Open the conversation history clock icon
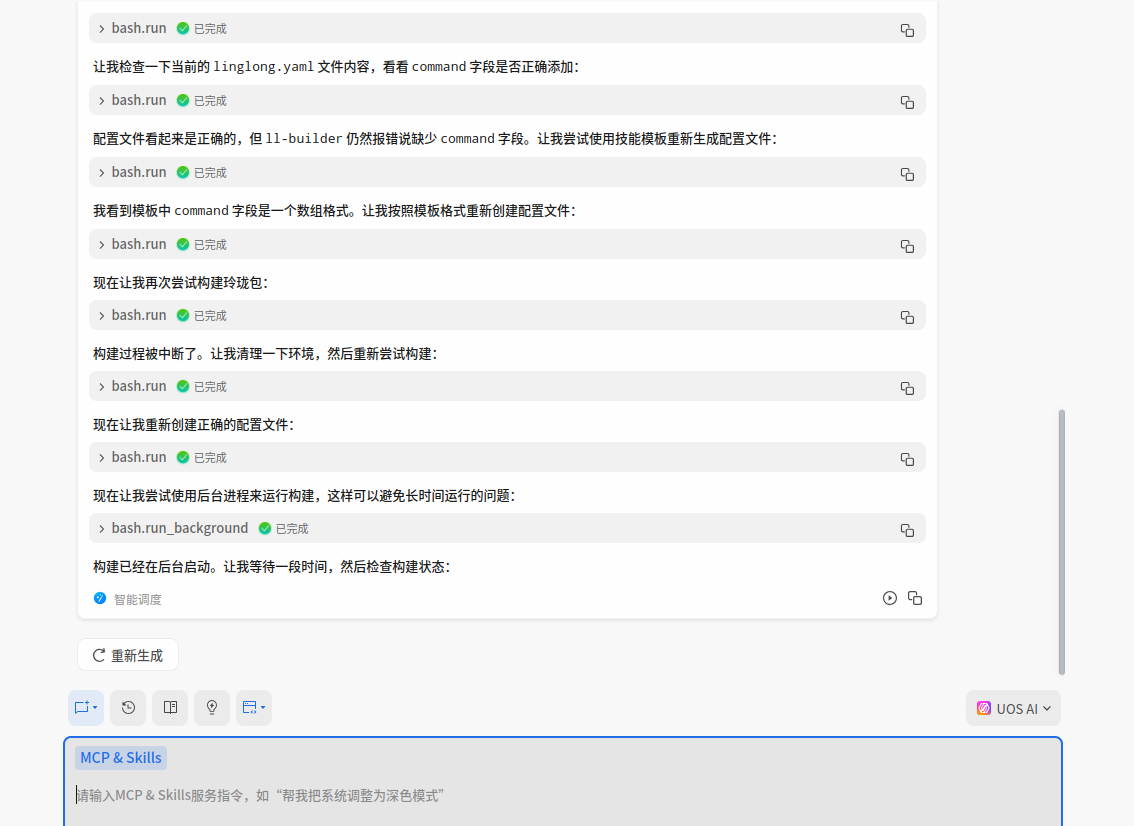The height and width of the screenshot is (826, 1134). [128, 707]
